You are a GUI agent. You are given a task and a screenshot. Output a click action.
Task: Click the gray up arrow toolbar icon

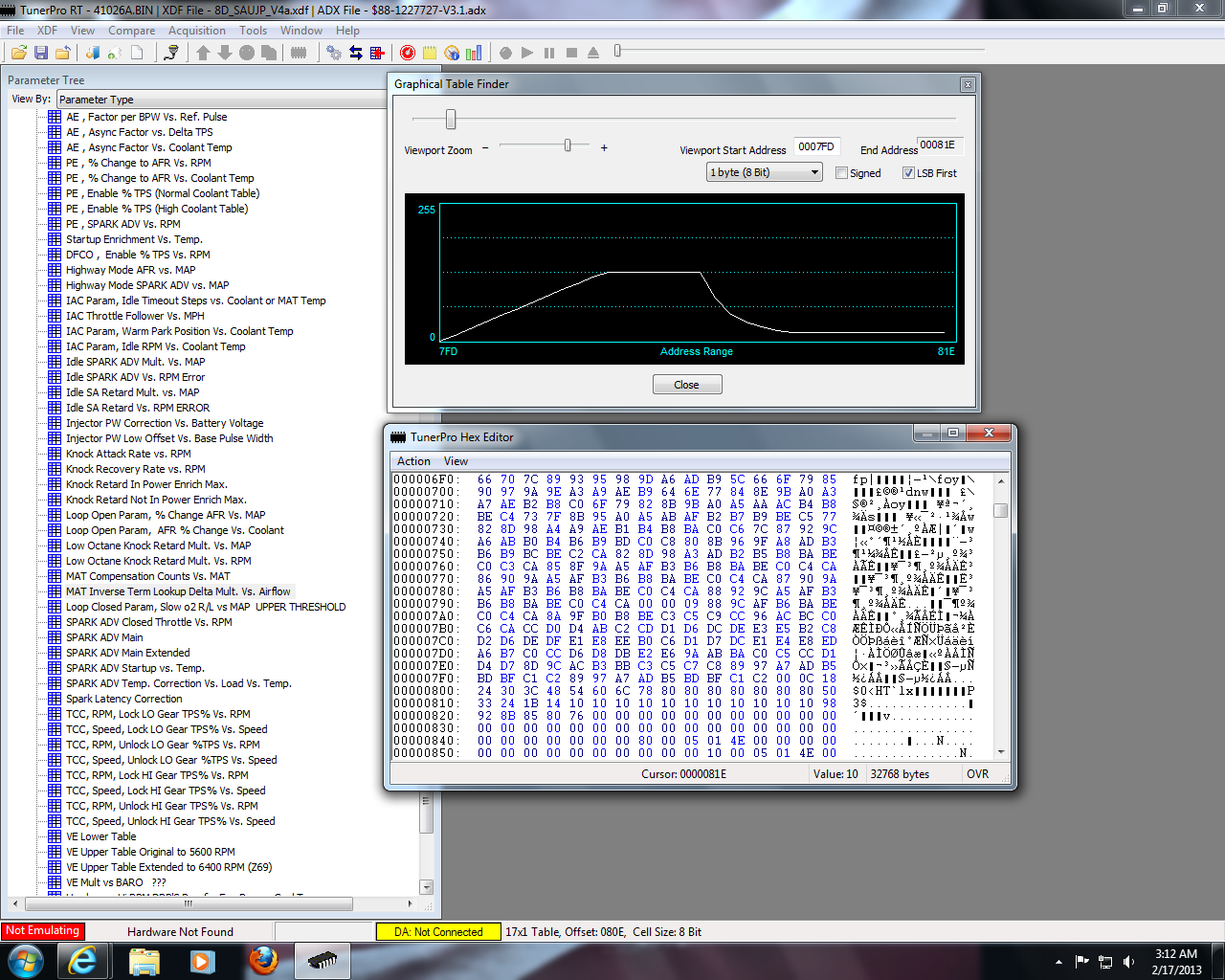click(x=203, y=53)
